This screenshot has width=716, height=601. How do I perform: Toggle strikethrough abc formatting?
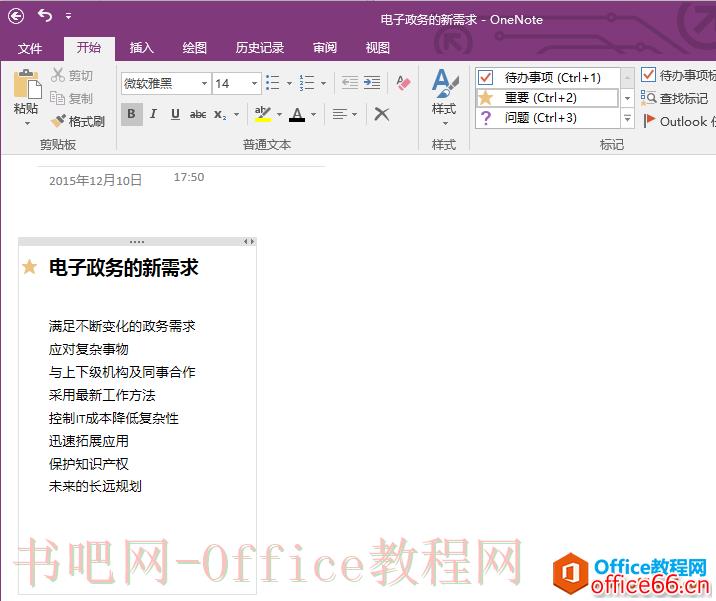198,114
